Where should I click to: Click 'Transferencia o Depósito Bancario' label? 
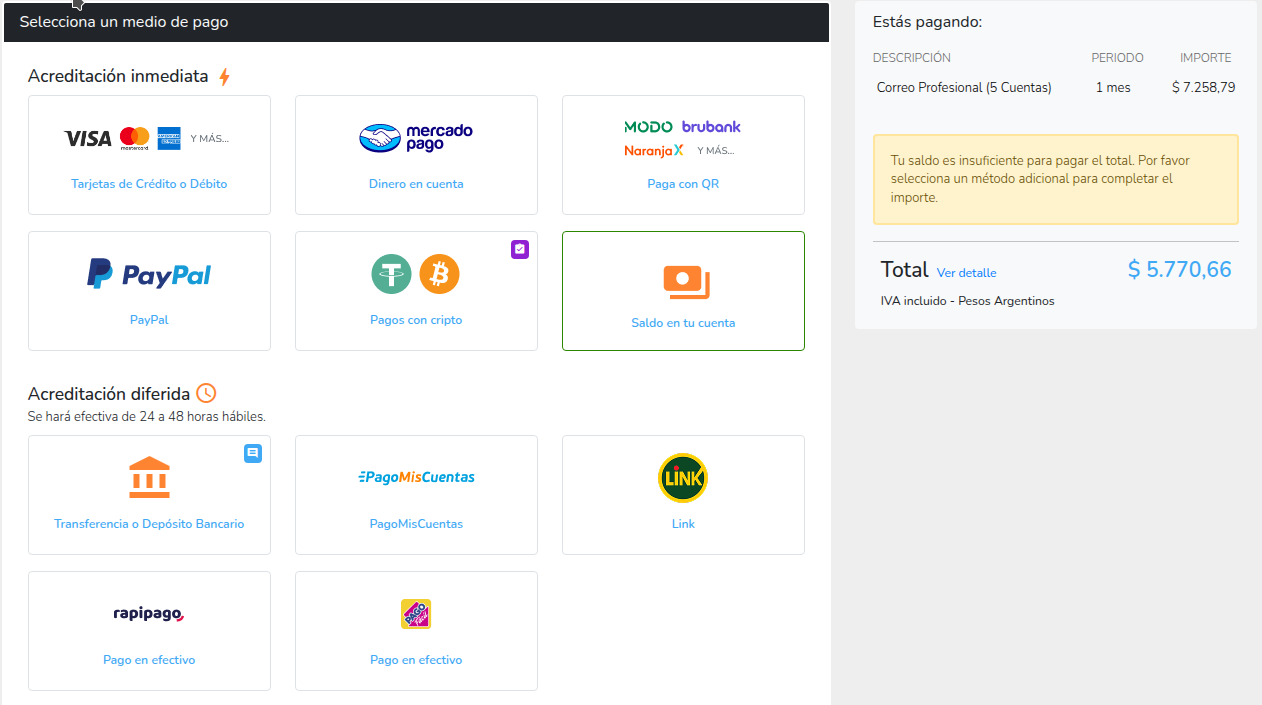(x=149, y=524)
